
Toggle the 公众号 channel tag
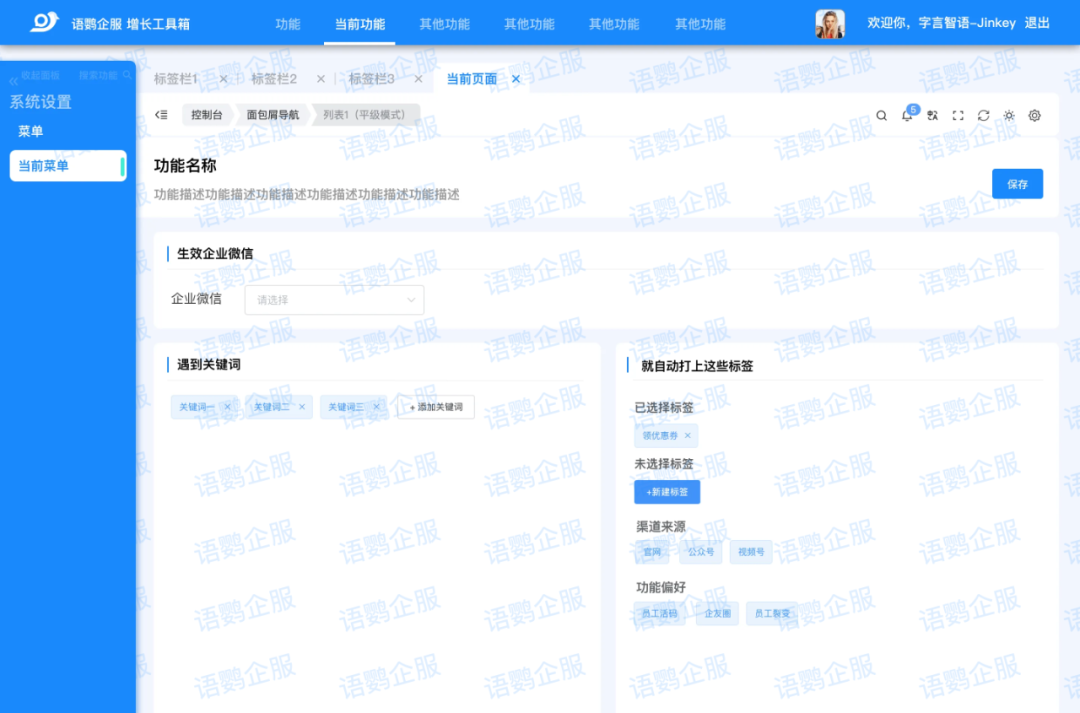tap(699, 552)
